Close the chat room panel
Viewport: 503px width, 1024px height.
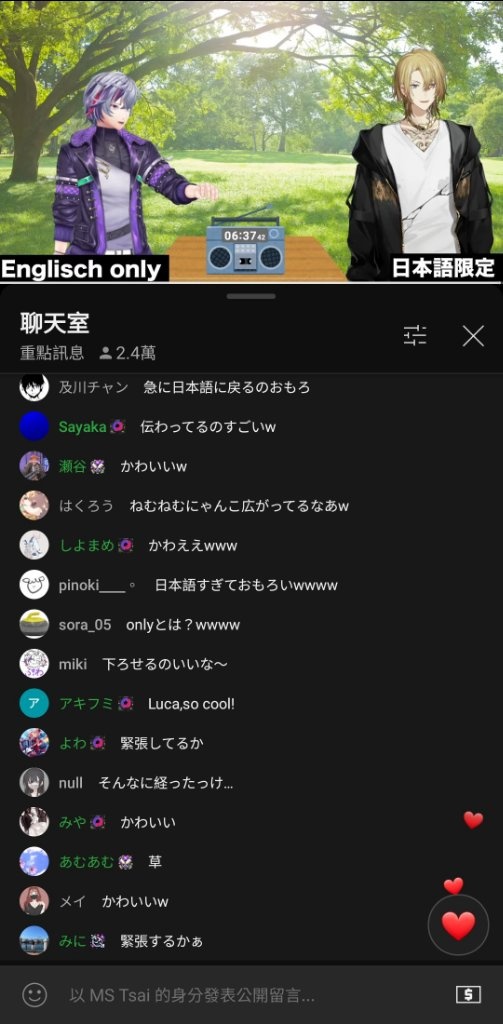[x=473, y=336]
